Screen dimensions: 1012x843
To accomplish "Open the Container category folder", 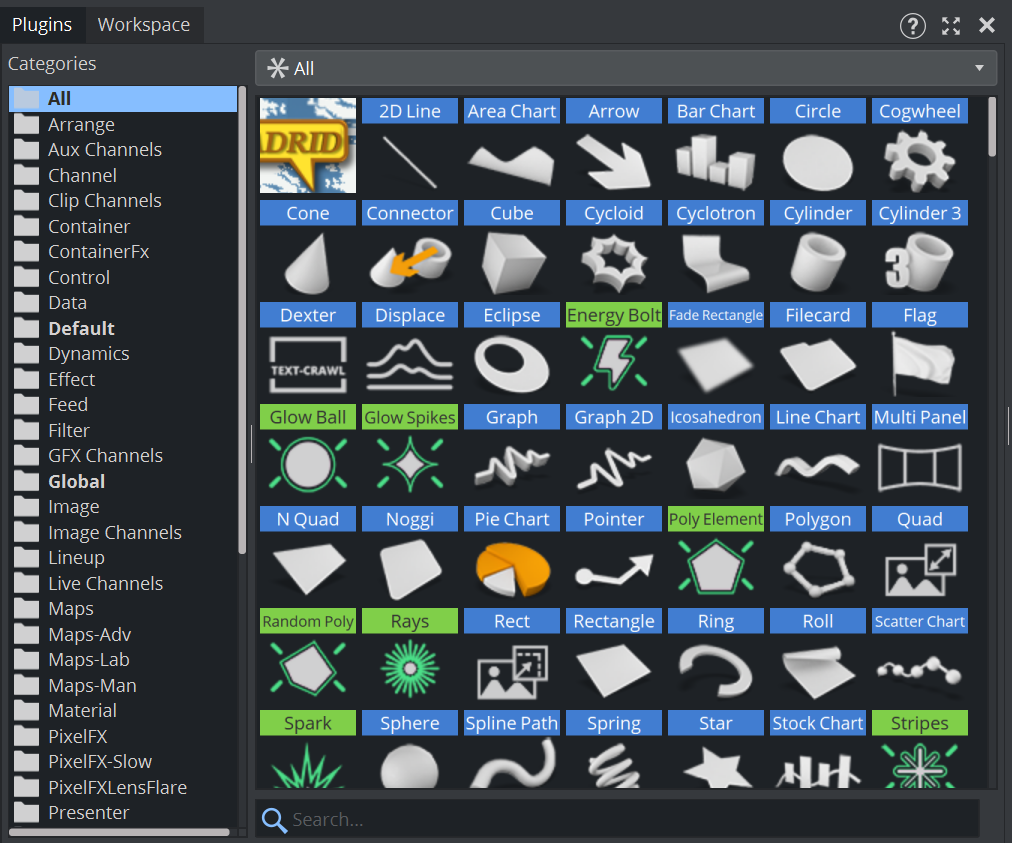I will 88,226.
